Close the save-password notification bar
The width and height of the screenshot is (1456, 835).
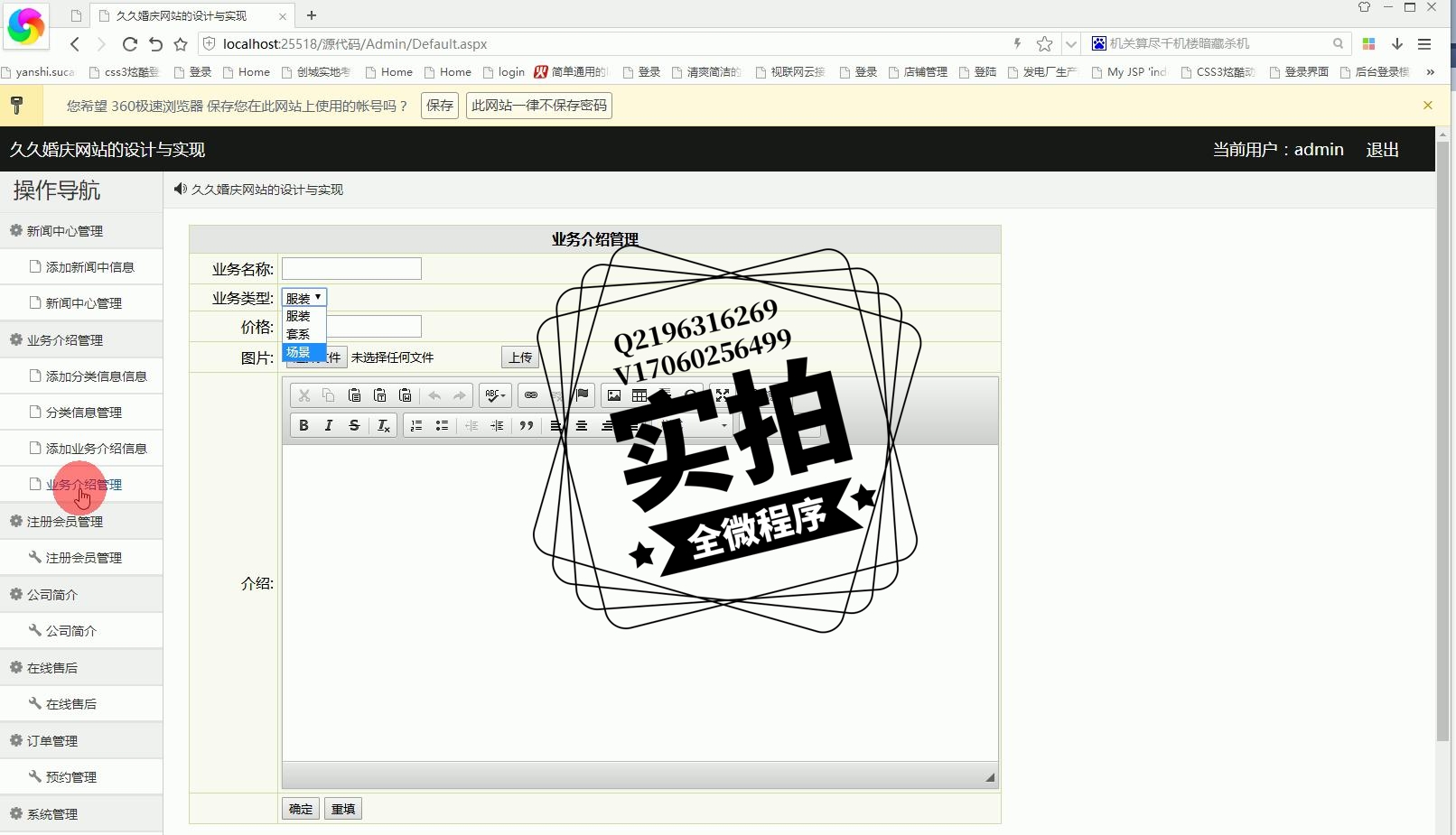coord(1428,106)
